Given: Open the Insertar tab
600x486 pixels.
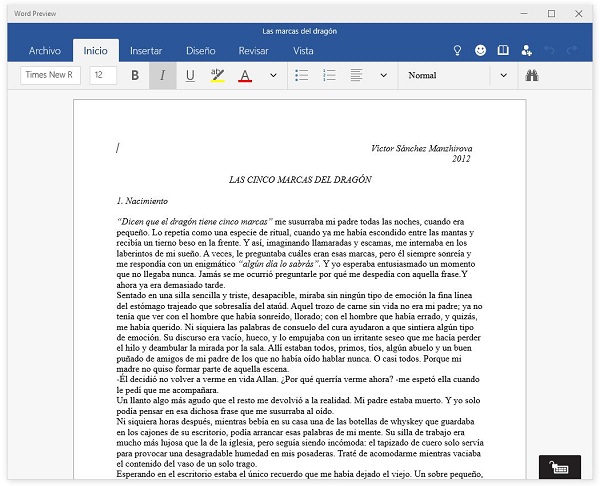Looking at the screenshot, I should (146, 51).
